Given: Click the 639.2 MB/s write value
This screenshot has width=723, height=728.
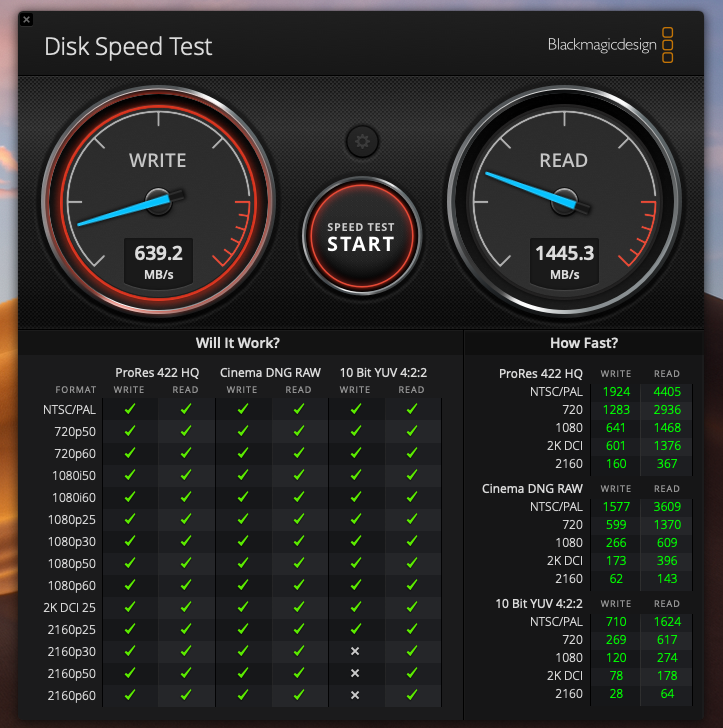Looking at the screenshot, I should pos(158,262).
